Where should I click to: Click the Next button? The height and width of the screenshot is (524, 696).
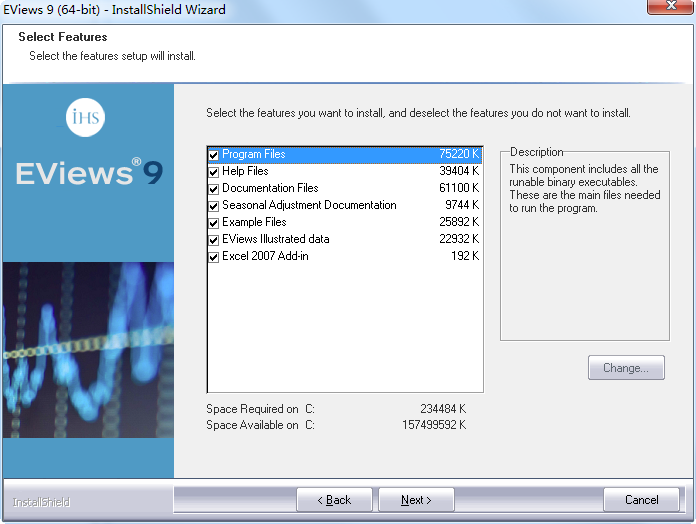coord(416,500)
